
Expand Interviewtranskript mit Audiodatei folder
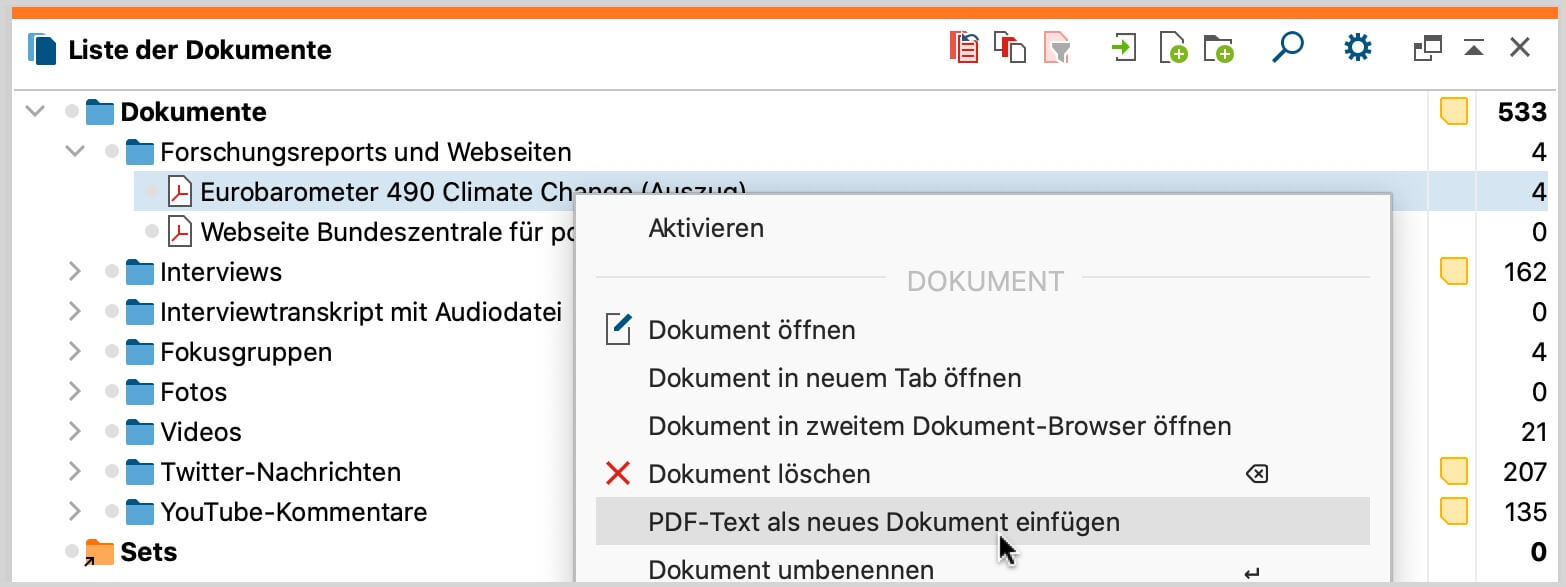(75, 311)
